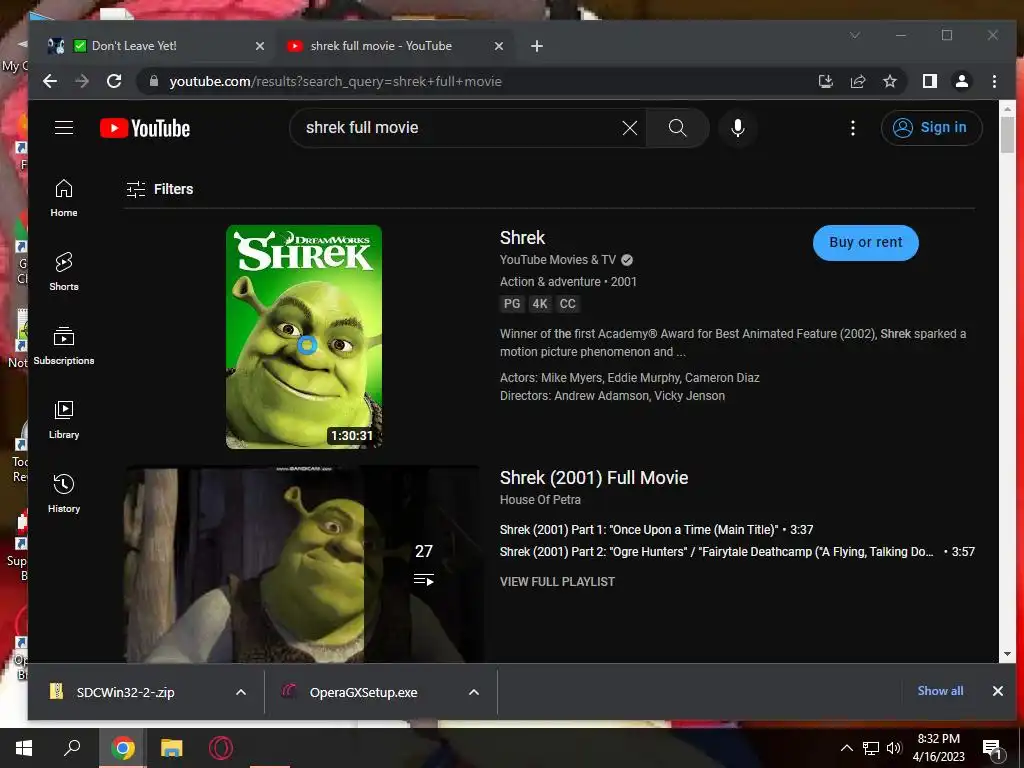Go back to the previous page
The height and width of the screenshot is (768, 1024).
50,82
